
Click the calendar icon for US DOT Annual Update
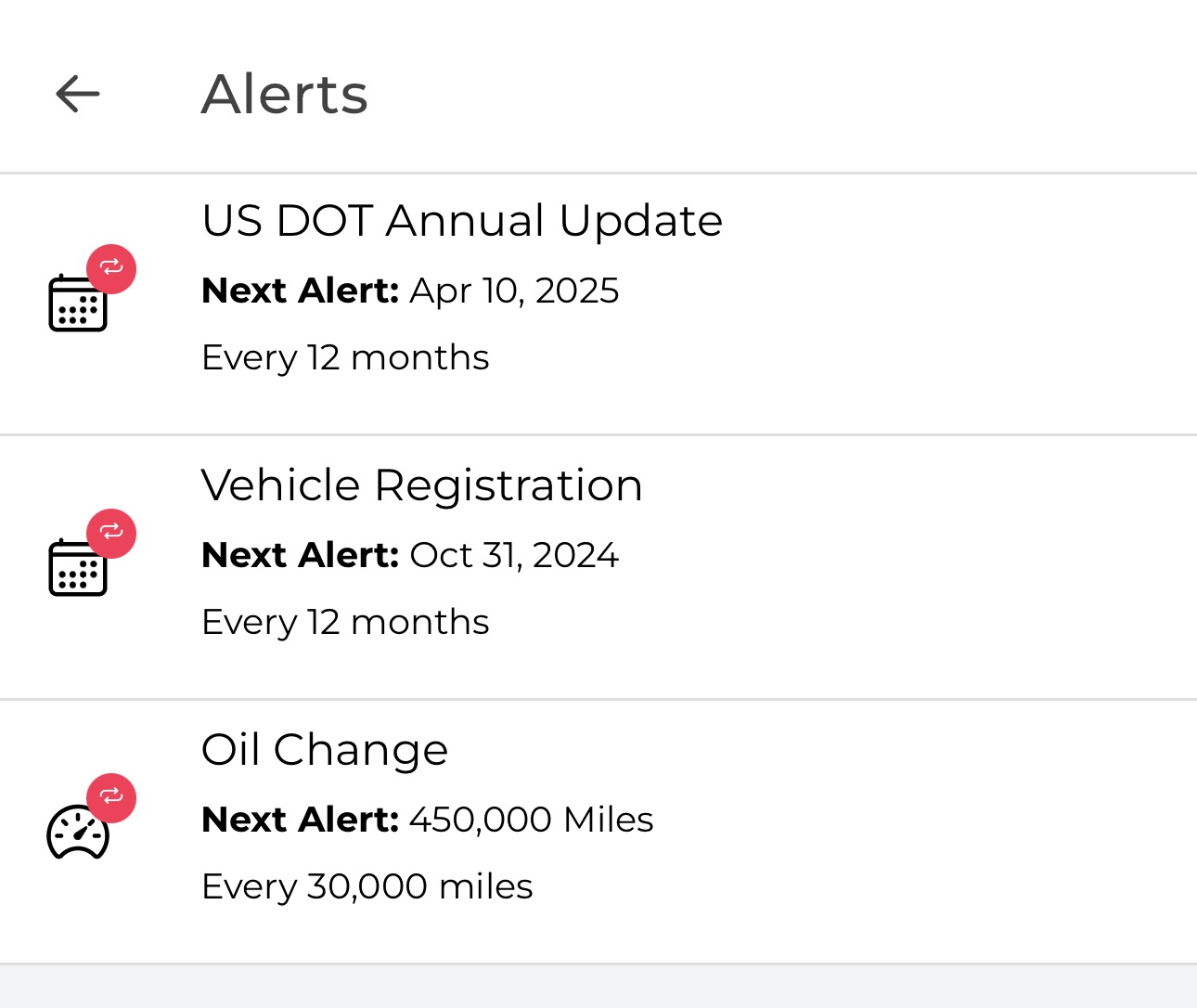(78, 302)
